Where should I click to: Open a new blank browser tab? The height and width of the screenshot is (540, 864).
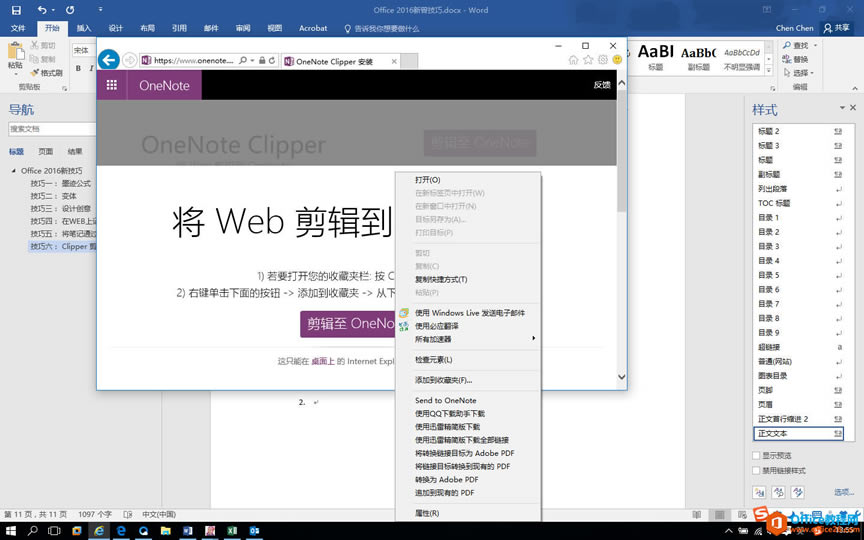coord(409,61)
